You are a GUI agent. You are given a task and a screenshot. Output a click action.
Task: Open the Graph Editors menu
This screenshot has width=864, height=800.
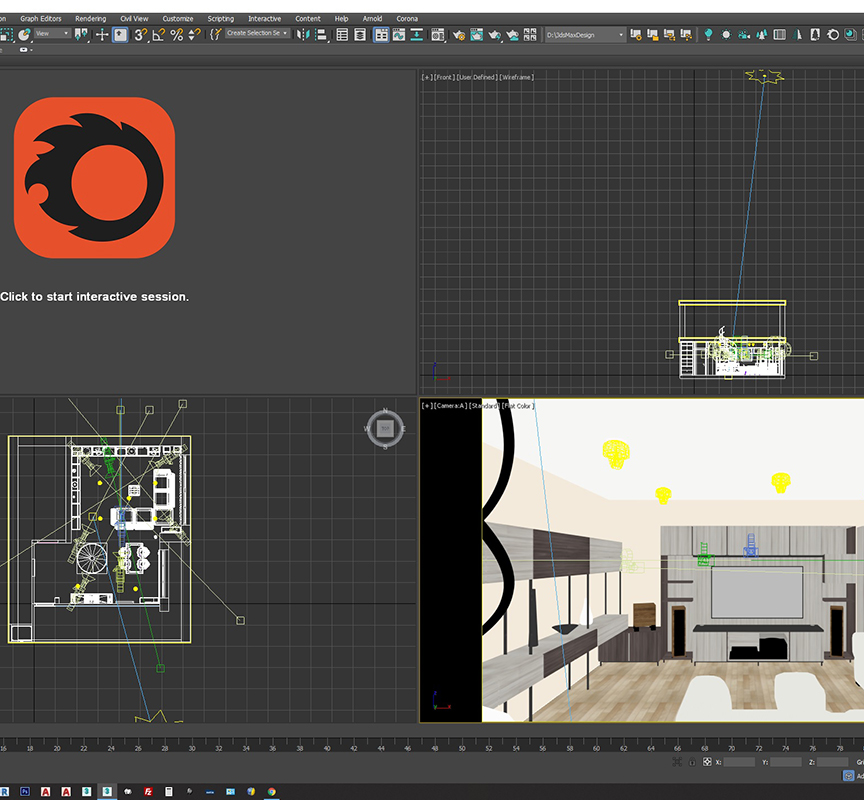(x=41, y=18)
